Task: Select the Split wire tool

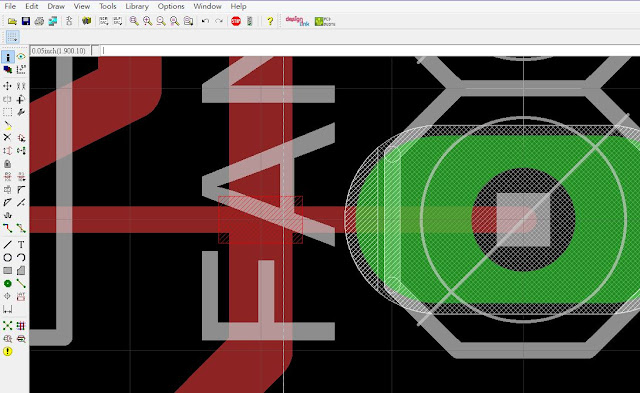Action: tap(7, 202)
